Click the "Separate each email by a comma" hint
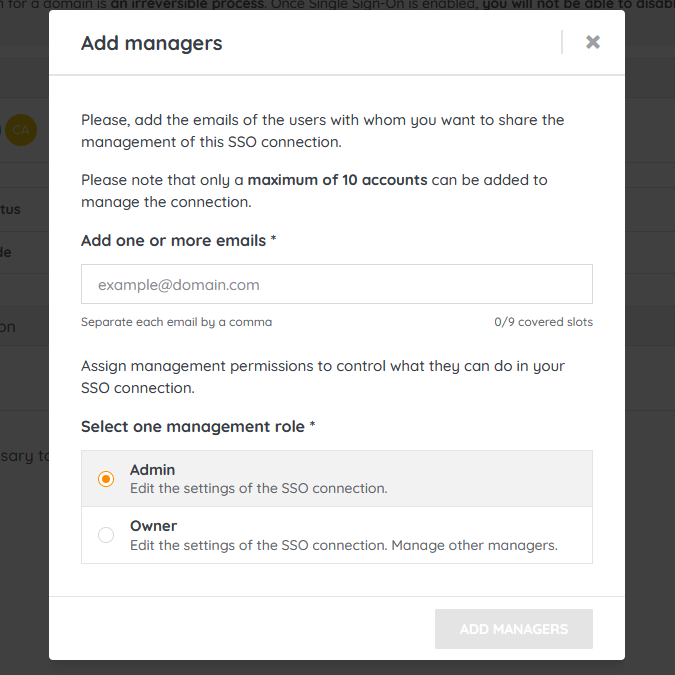This screenshot has width=675, height=675. (x=176, y=322)
